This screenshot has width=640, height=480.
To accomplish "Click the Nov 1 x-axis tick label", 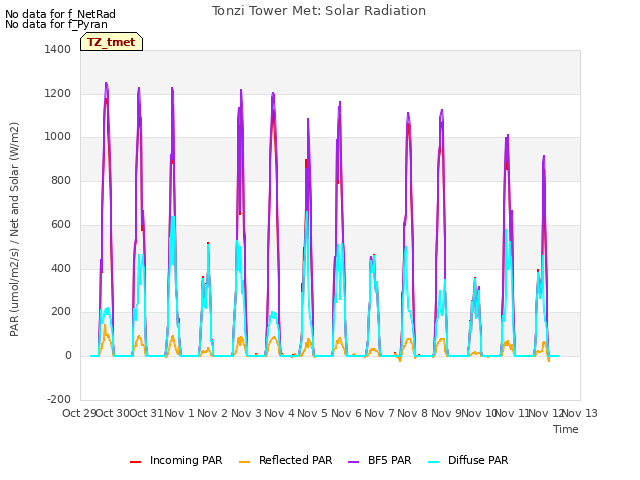I will pyautogui.click(x=180, y=413).
